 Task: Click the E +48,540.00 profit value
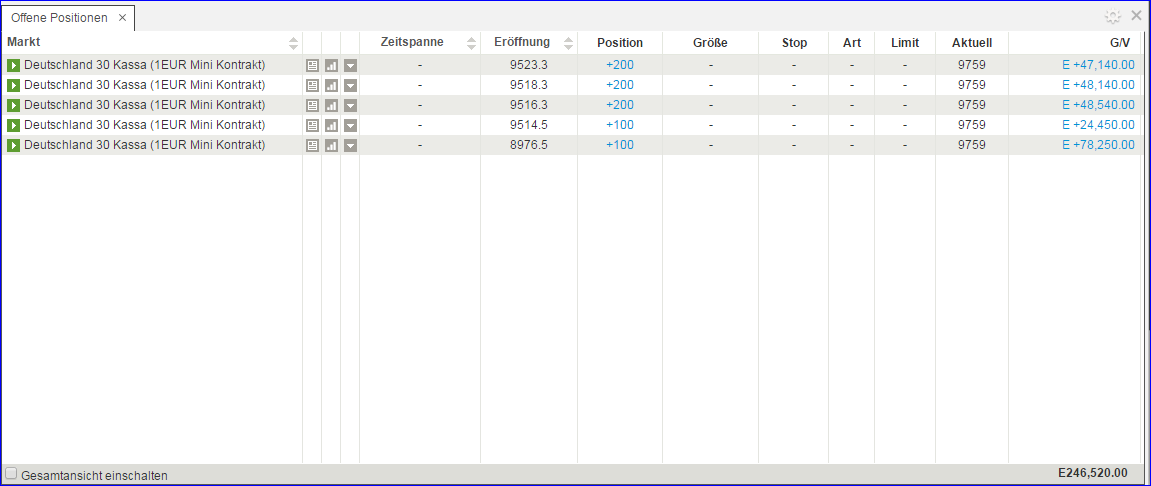(1098, 105)
